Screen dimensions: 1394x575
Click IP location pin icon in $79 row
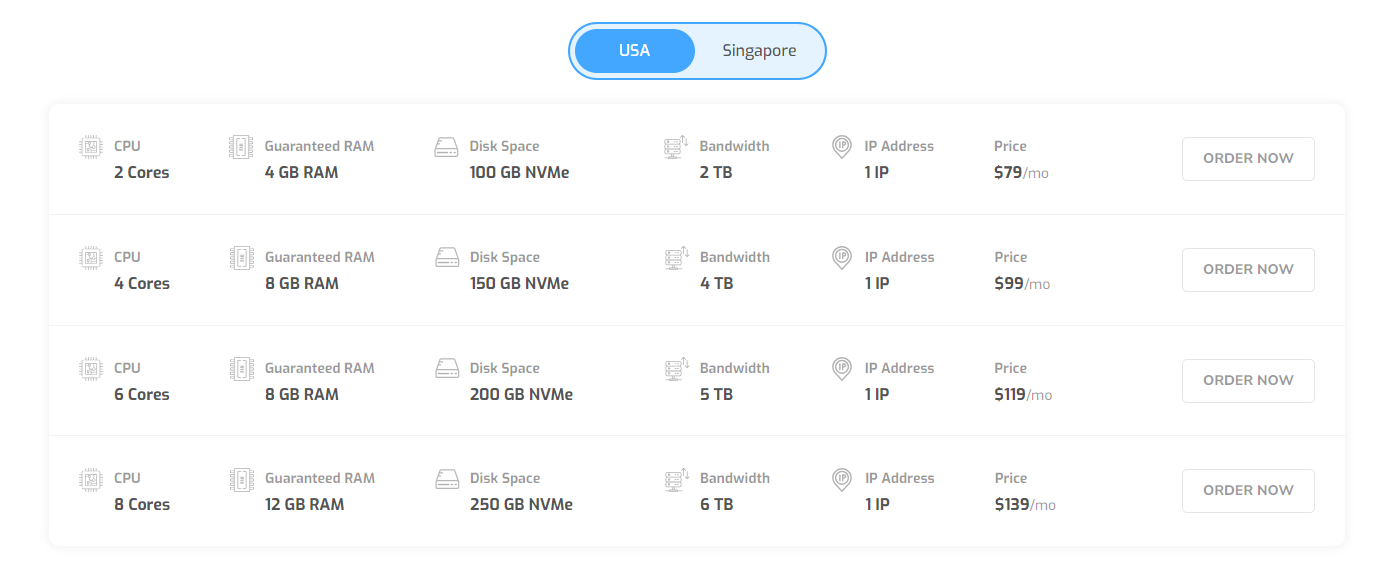click(x=842, y=147)
